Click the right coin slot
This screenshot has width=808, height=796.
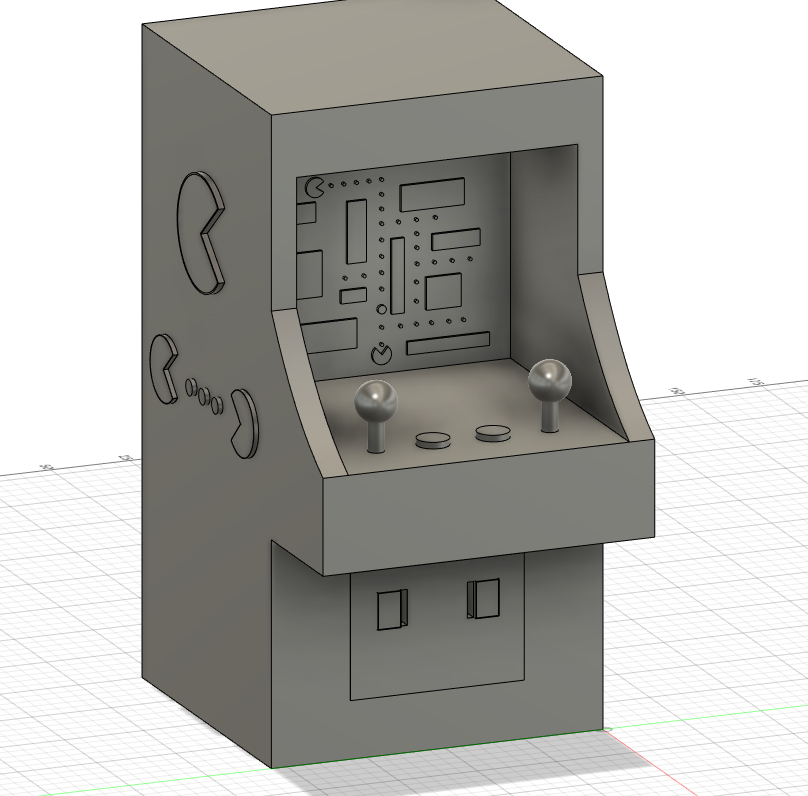(x=483, y=599)
